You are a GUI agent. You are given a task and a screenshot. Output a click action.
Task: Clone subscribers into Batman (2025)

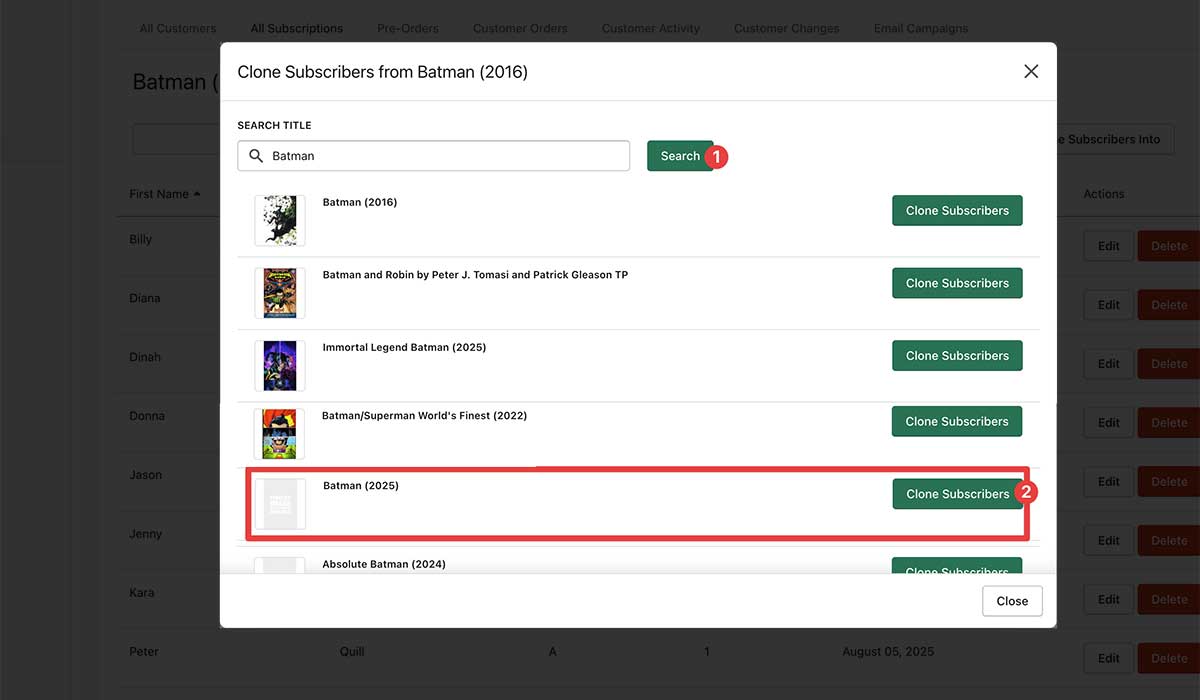pos(957,494)
